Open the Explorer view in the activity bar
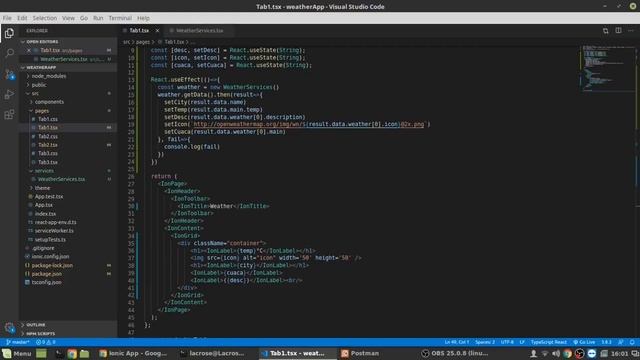 (9, 33)
